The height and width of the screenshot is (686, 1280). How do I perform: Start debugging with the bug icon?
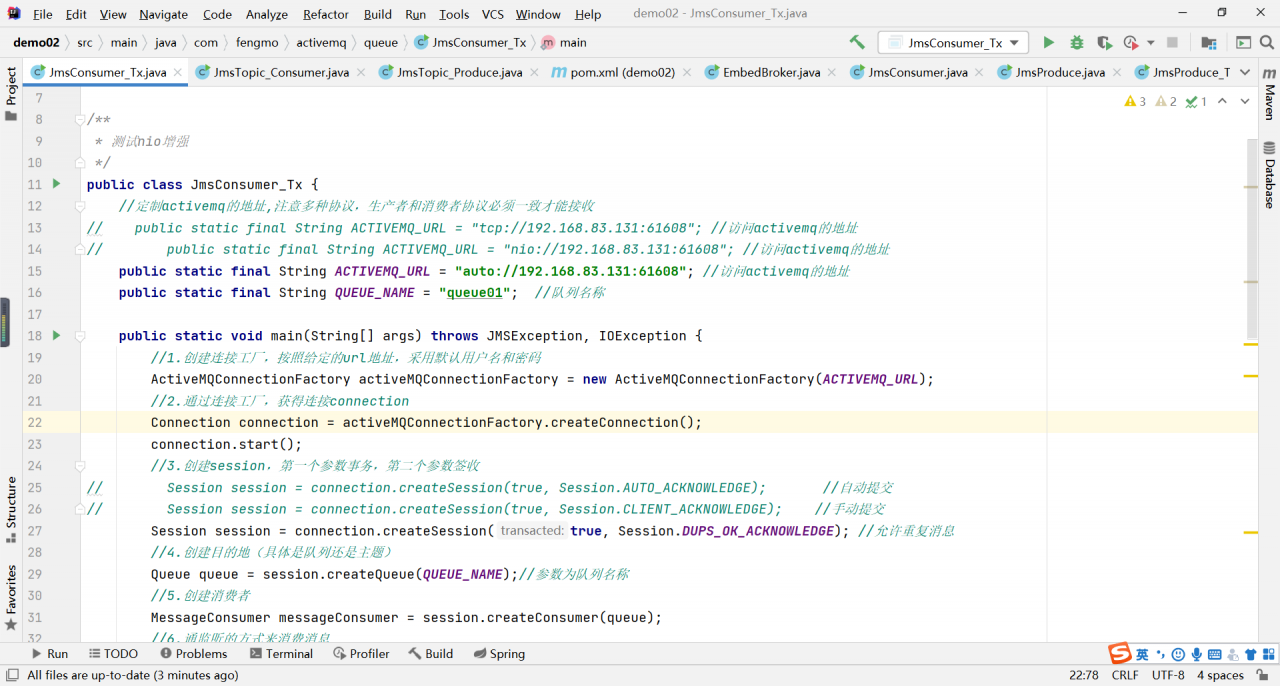[x=1076, y=42]
